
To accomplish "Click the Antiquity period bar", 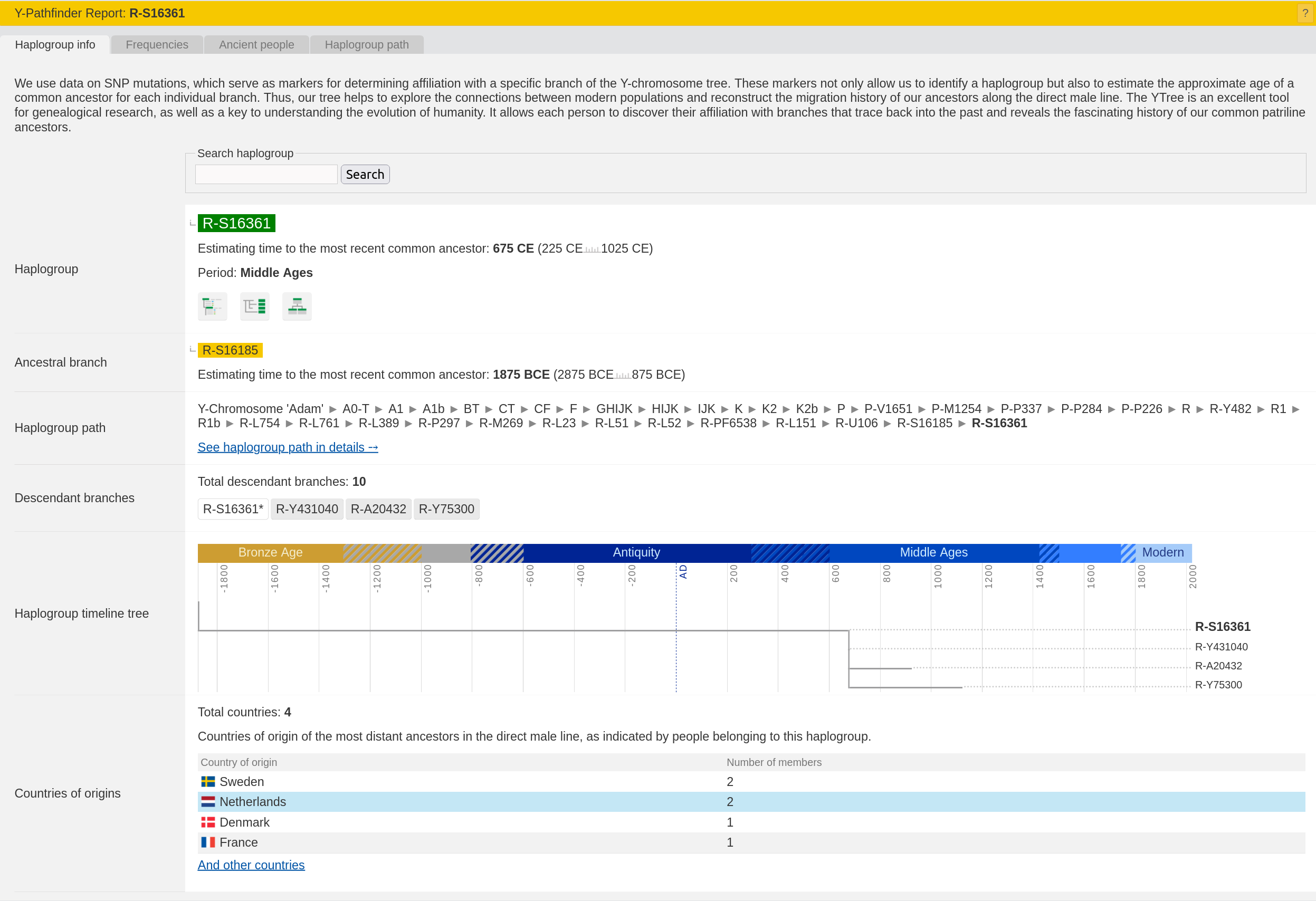I will coord(636,552).
